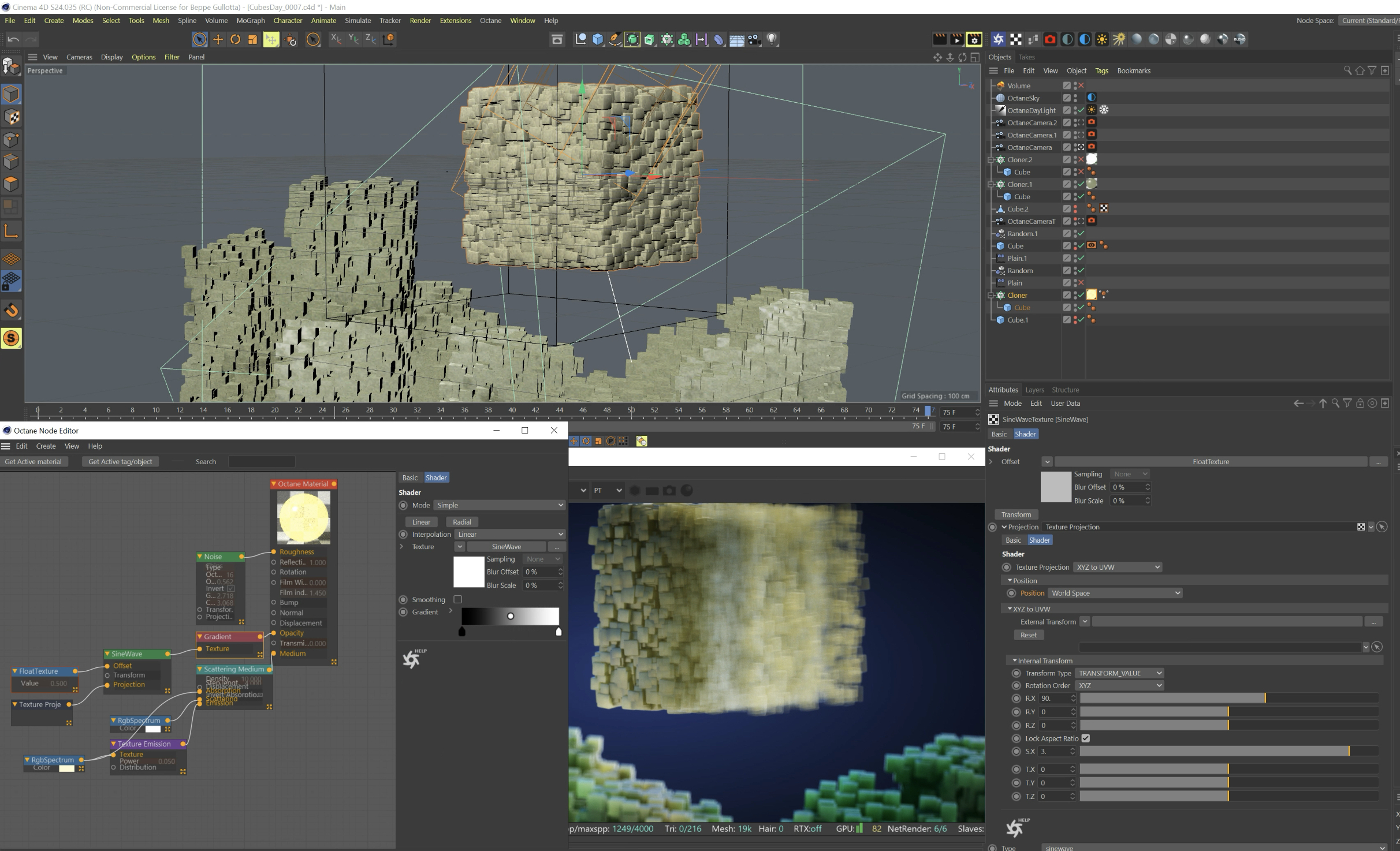The height and width of the screenshot is (851, 1400).
Task: Open the Octane Live Viewer icon
Action: click(998, 39)
